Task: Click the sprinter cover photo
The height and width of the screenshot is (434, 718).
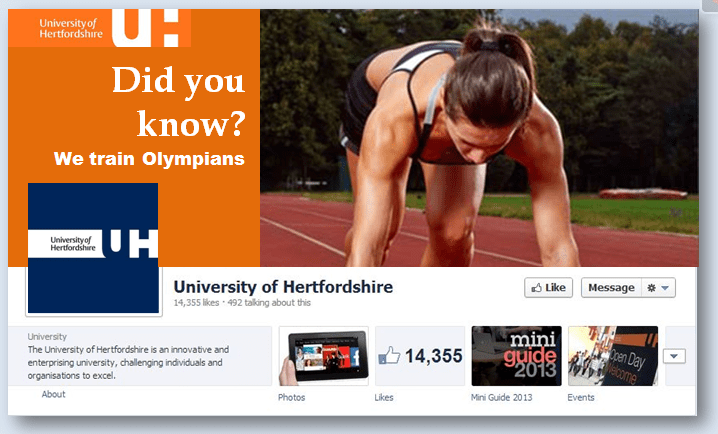Action: (479, 138)
